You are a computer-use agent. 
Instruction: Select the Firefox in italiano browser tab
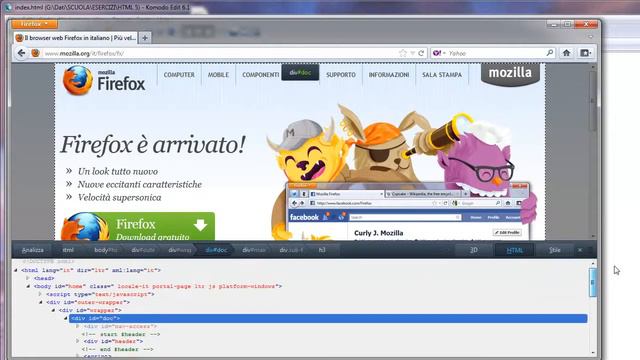pos(76,38)
